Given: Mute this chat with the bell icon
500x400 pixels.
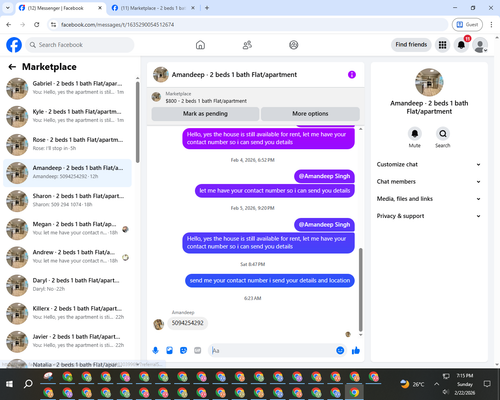Looking at the screenshot, I should (415, 134).
